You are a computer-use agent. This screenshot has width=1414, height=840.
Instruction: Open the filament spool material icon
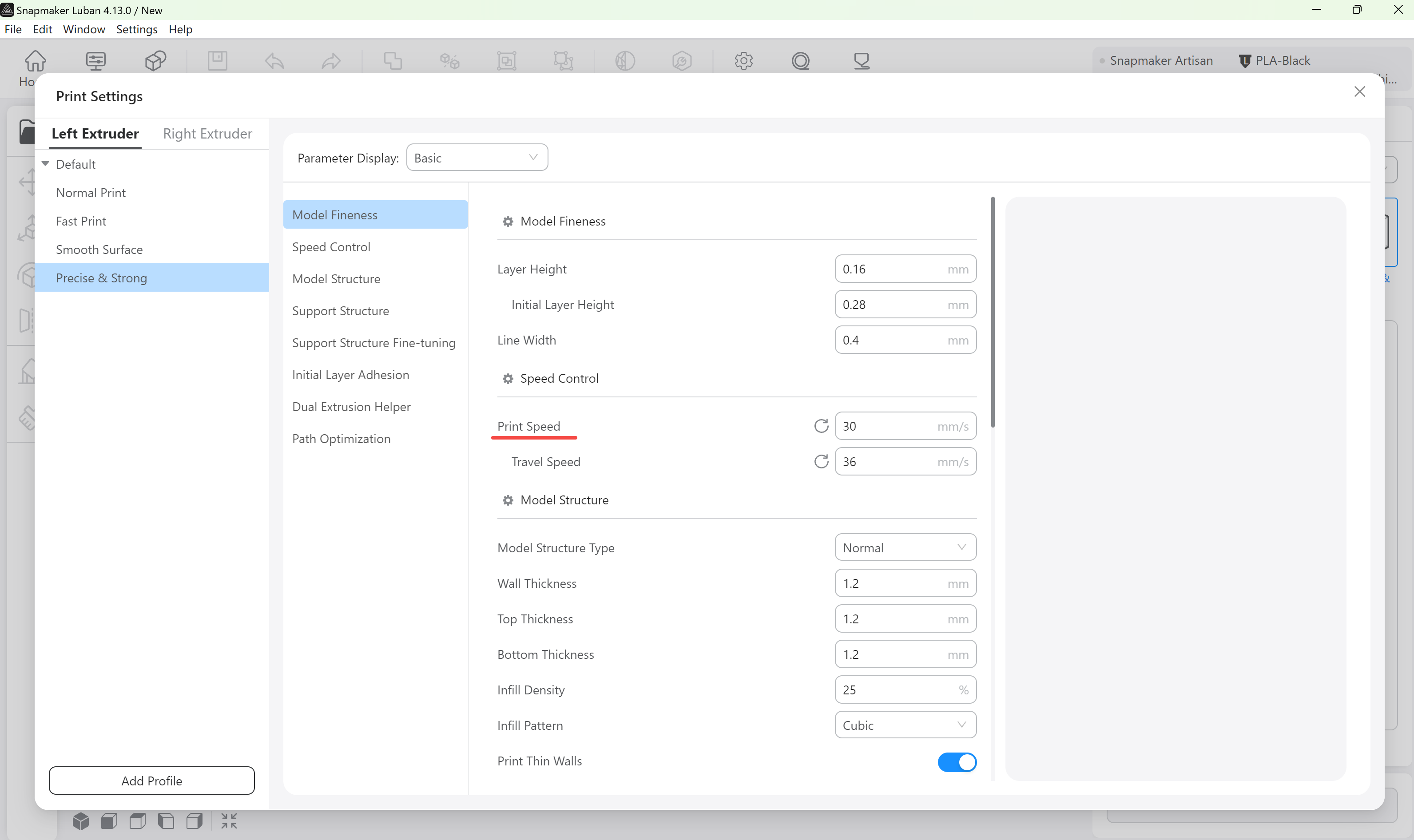(801, 60)
